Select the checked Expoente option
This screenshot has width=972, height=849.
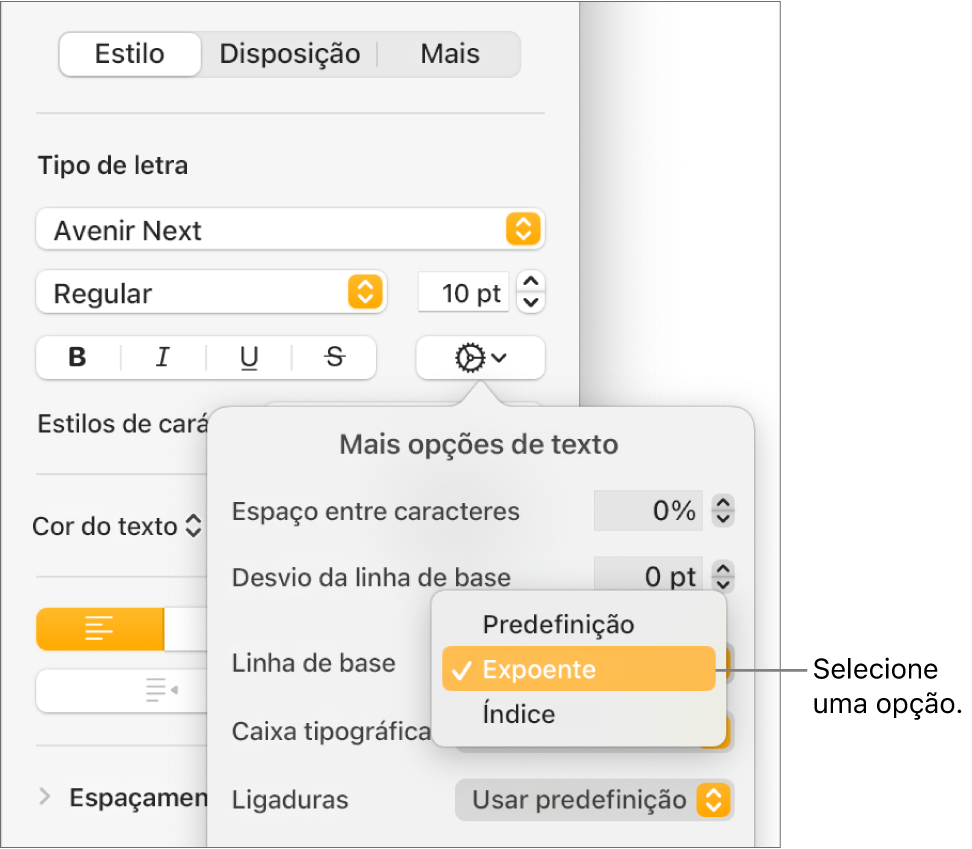pyautogui.click(x=578, y=669)
